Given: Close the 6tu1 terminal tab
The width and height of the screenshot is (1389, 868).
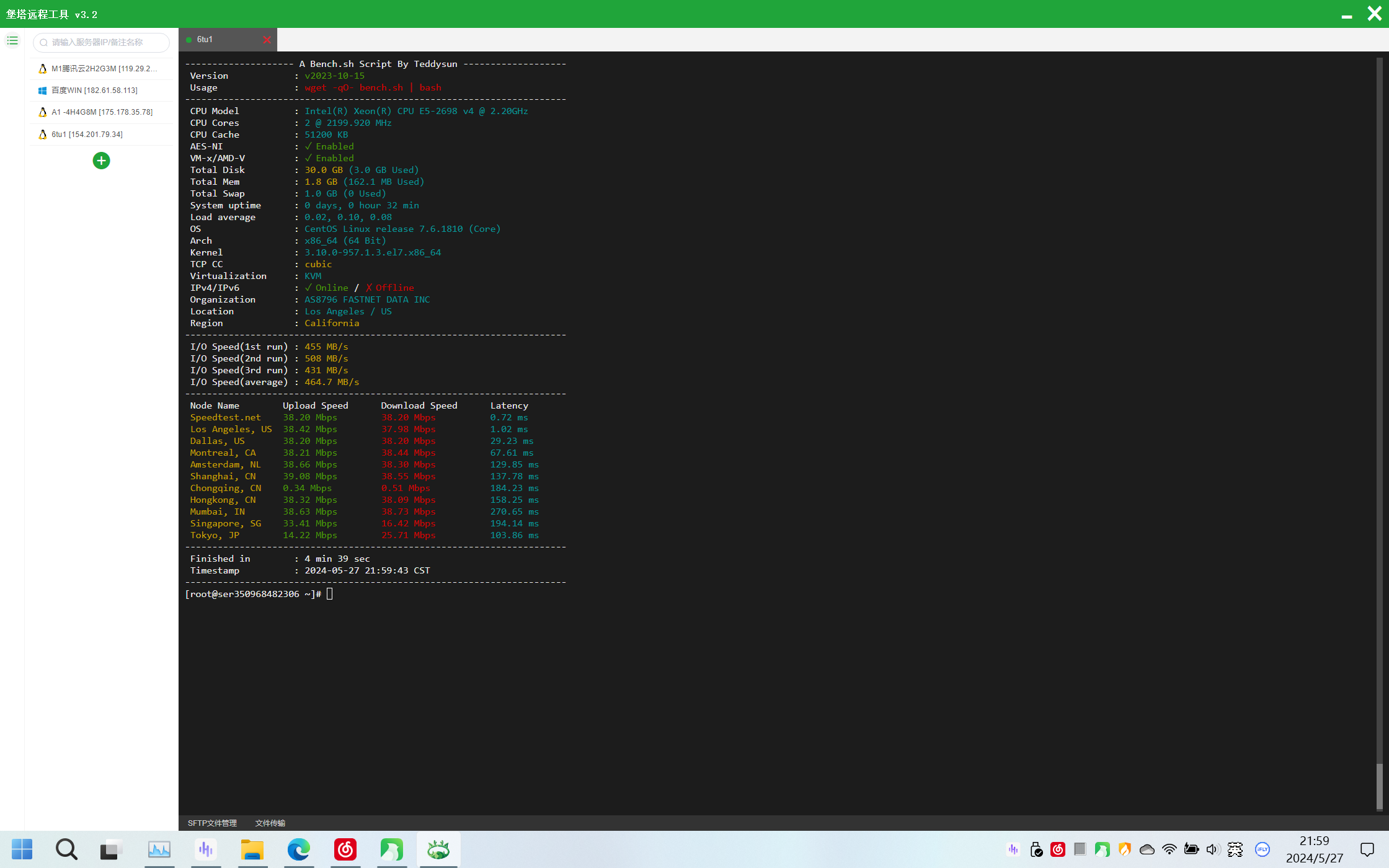Looking at the screenshot, I should (267, 40).
